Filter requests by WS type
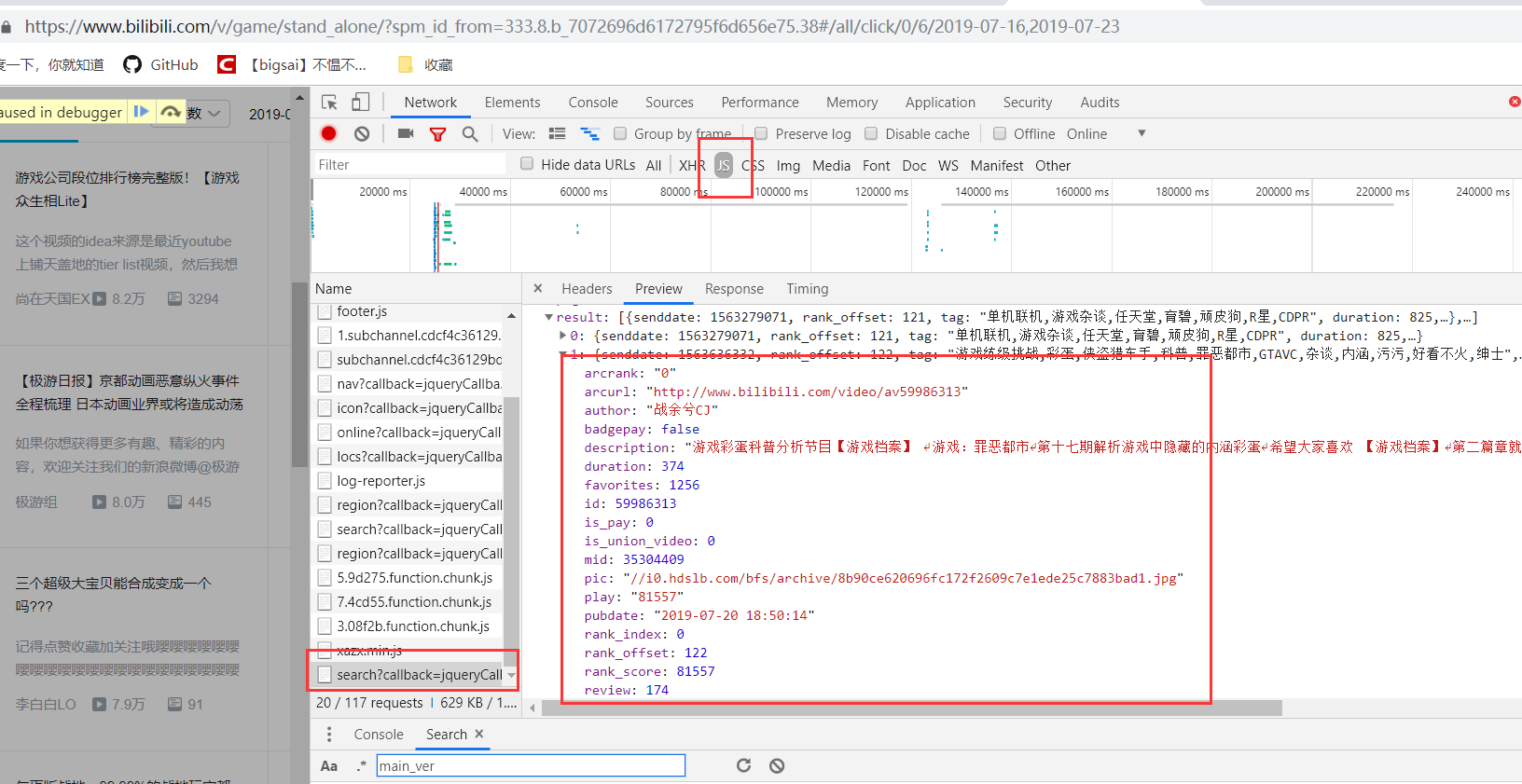 coord(948,165)
